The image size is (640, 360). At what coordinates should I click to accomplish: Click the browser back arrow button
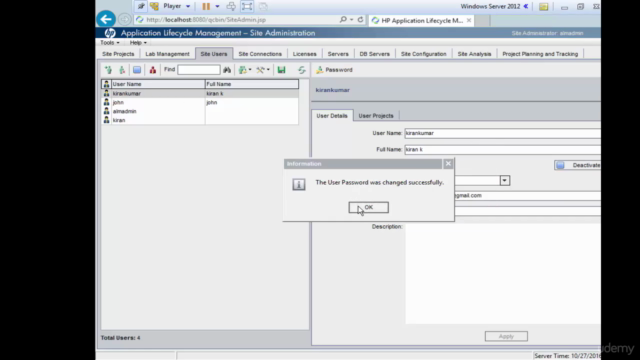106,19
